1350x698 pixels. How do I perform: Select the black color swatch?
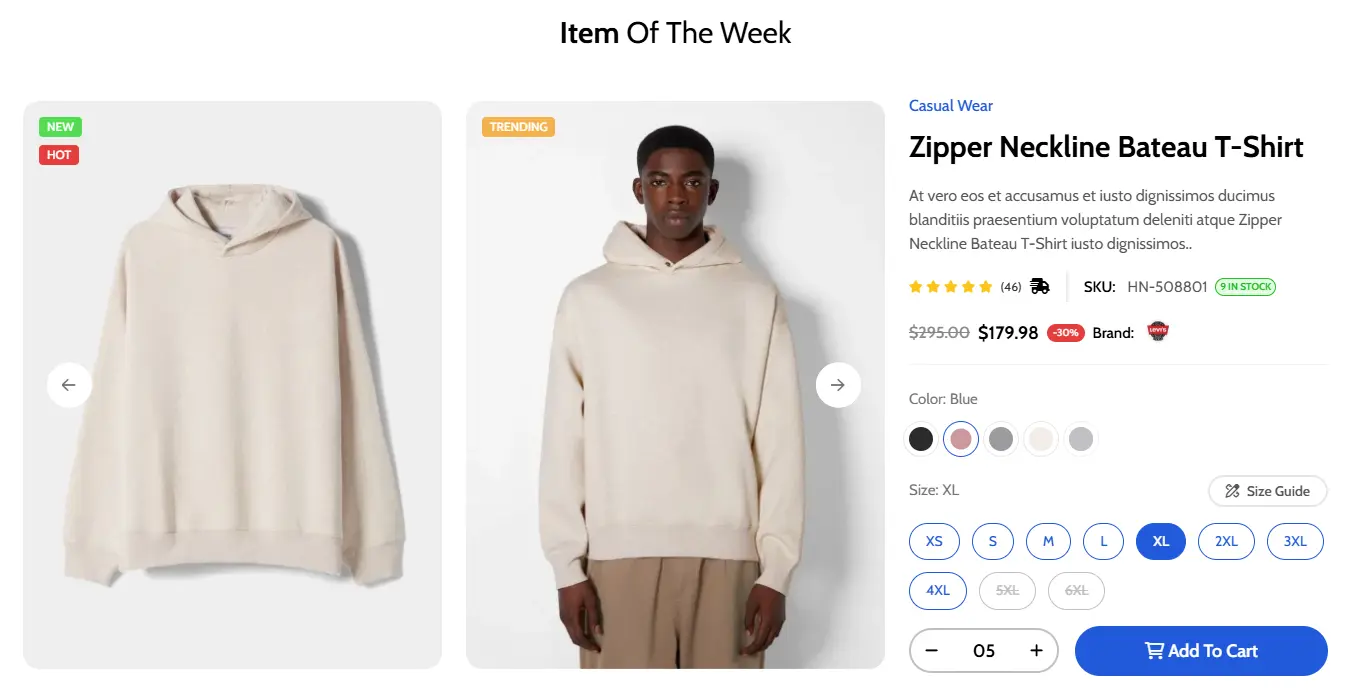921,439
